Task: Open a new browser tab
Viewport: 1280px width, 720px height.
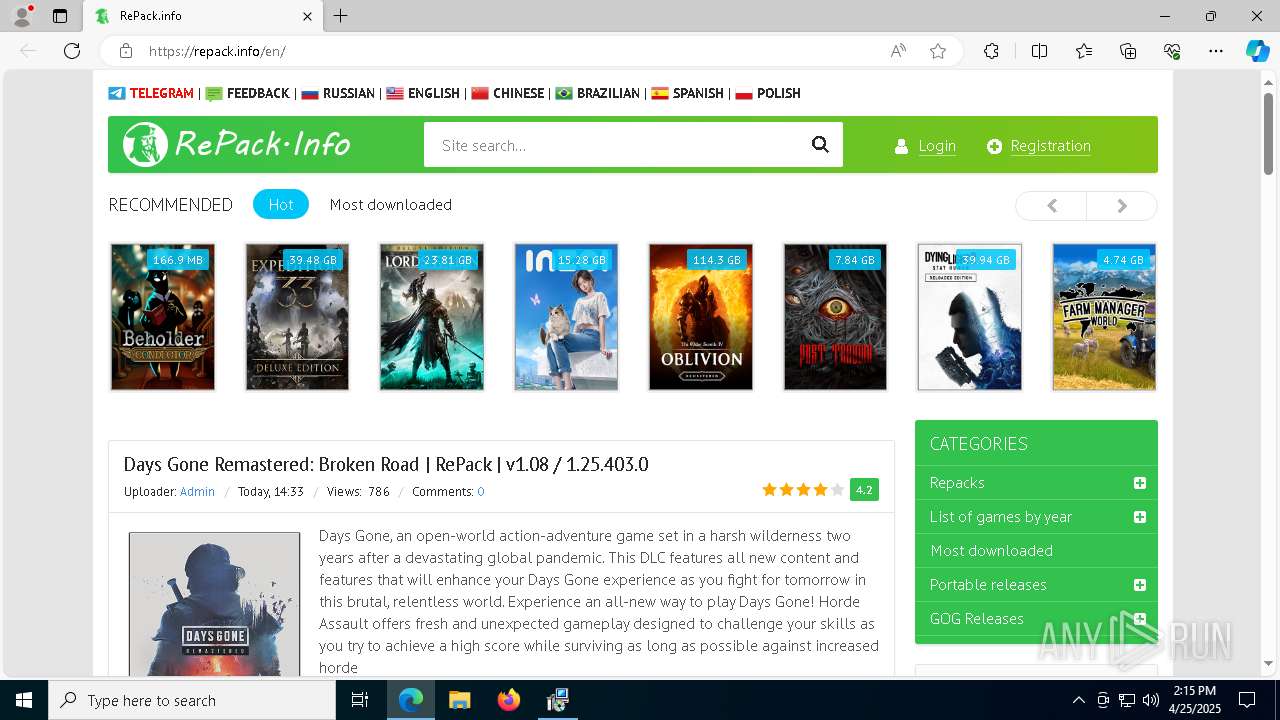Action: 341,16
